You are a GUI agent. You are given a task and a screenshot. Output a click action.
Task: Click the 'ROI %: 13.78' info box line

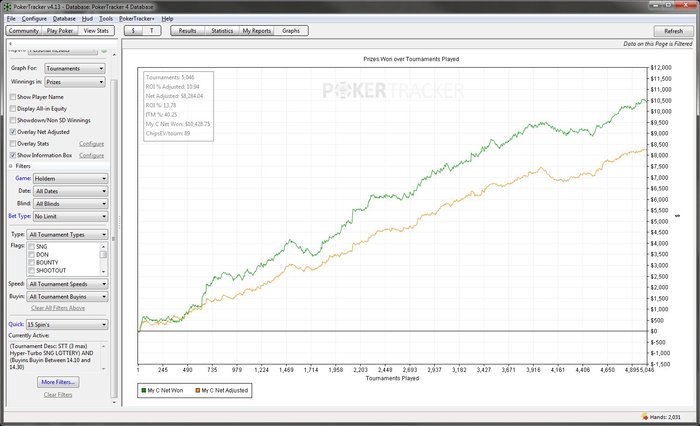pyautogui.click(x=161, y=105)
